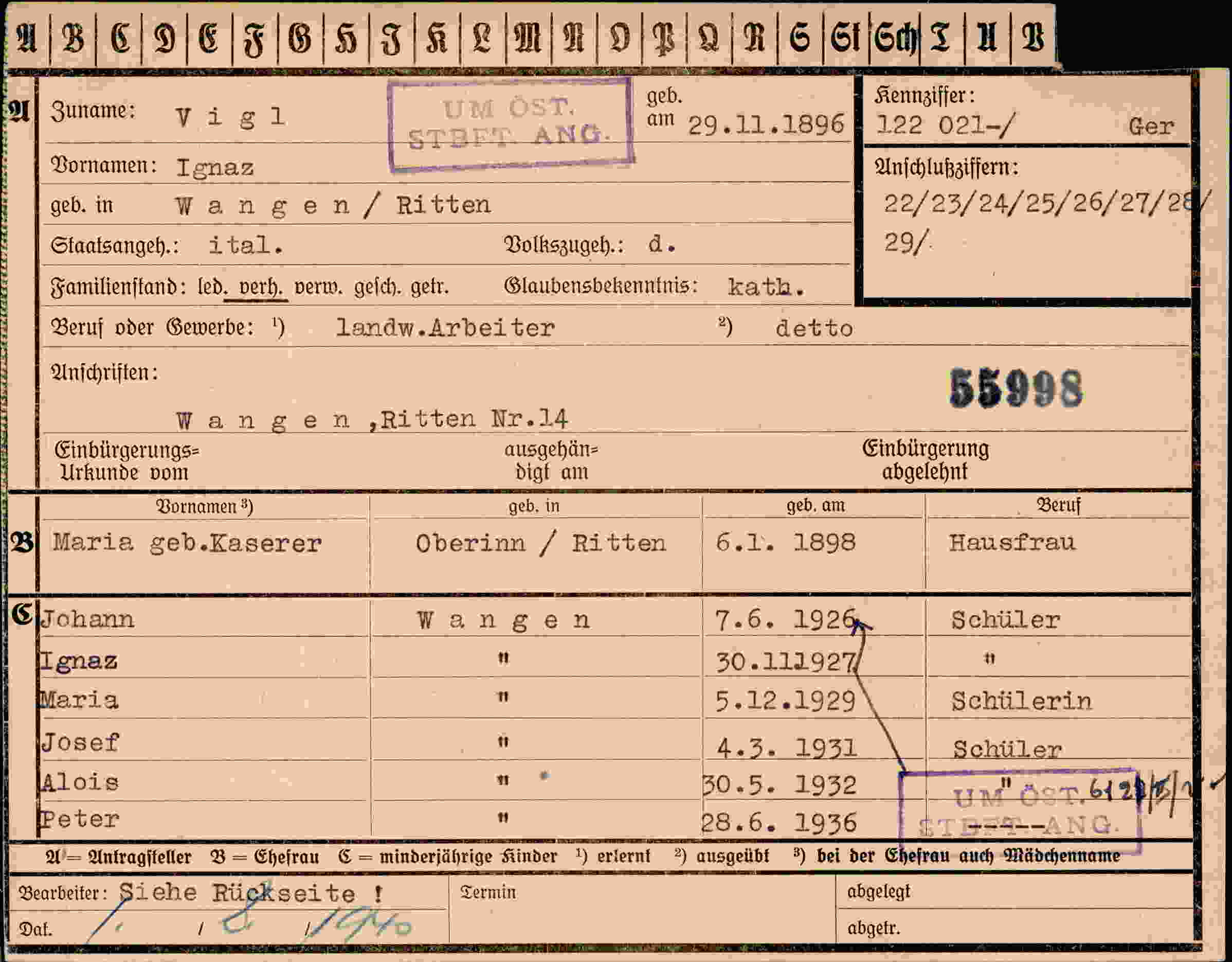Click child name Maria in section C

click(79, 701)
